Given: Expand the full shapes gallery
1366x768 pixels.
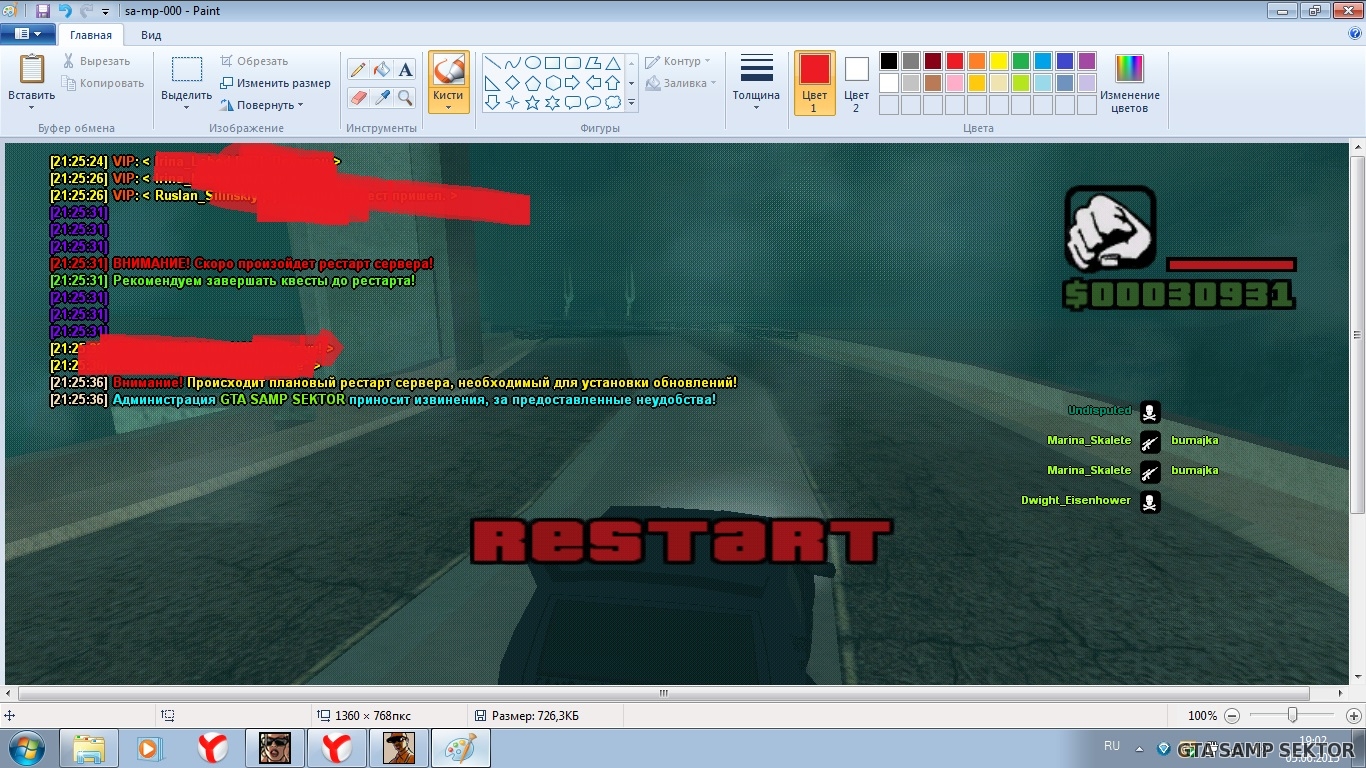Looking at the screenshot, I should coord(631,102).
